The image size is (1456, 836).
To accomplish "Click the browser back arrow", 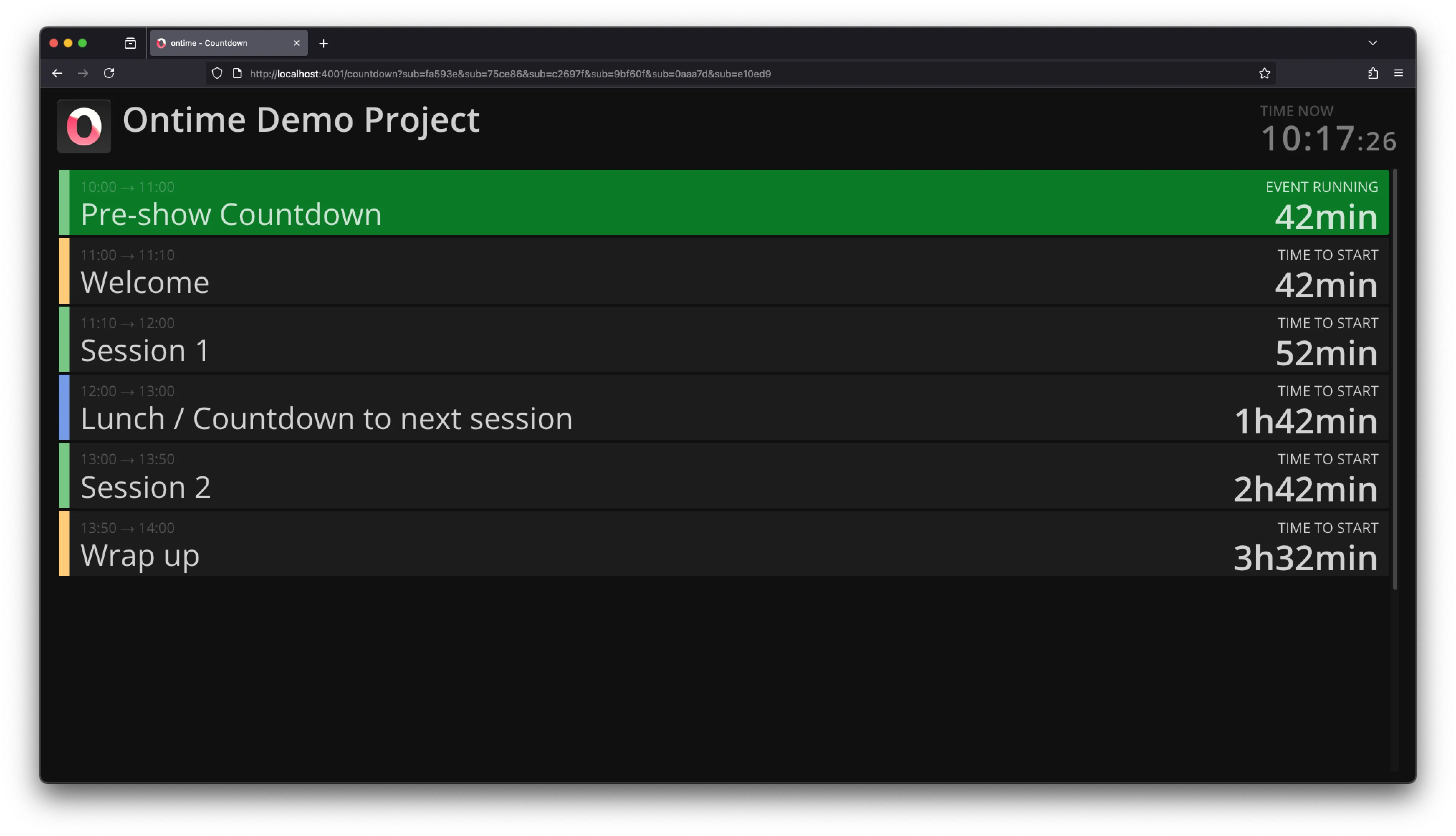I will 57,73.
